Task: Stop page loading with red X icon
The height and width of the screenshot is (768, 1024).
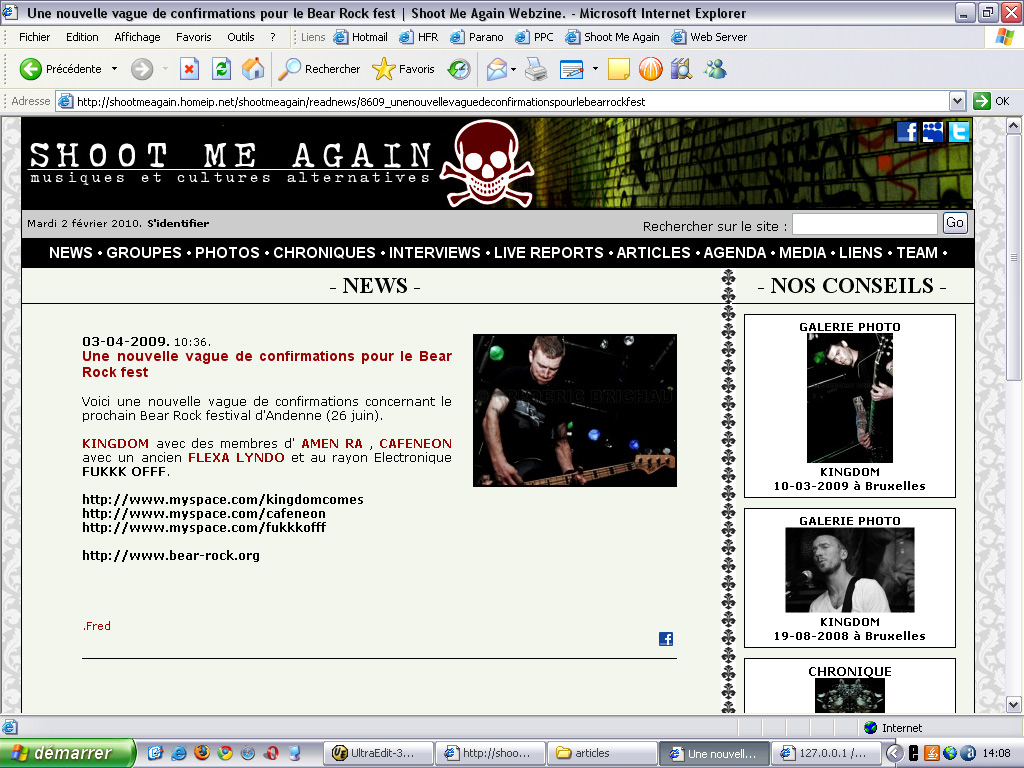Action: [x=189, y=69]
